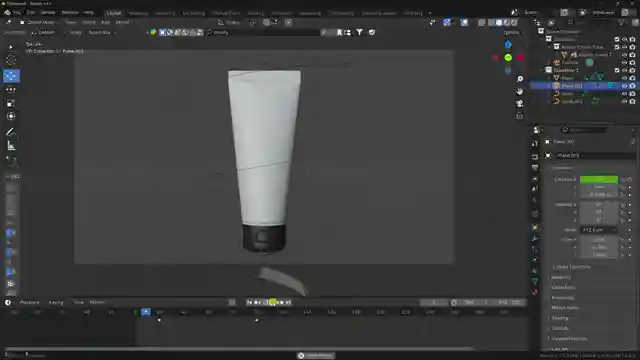Toggle viewport overlays button

point(464,22)
